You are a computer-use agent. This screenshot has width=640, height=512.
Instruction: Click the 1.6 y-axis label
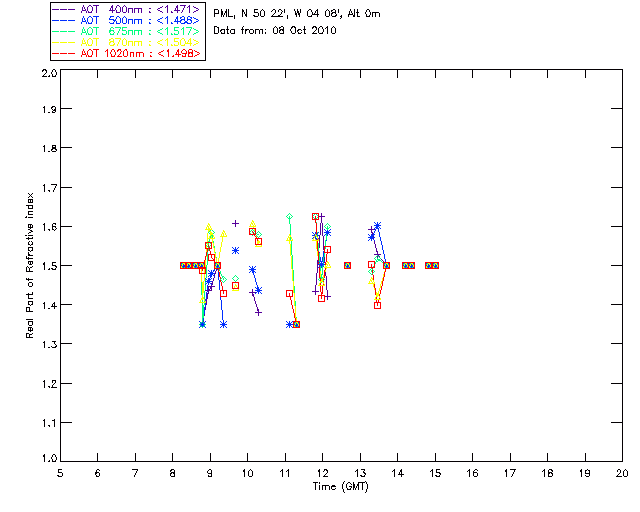coord(49,227)
